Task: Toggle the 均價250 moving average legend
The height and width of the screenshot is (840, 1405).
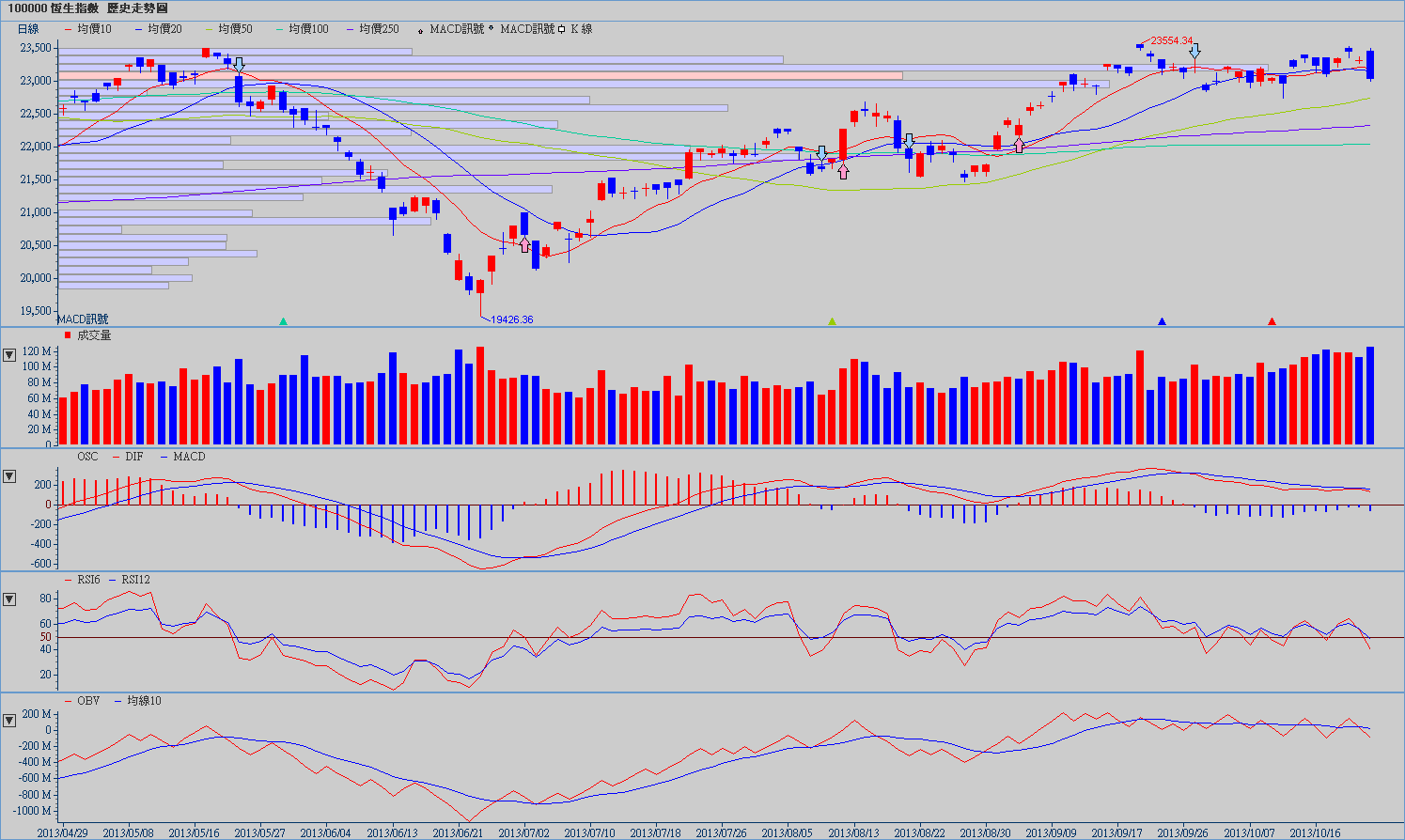Action: [378, 29]
